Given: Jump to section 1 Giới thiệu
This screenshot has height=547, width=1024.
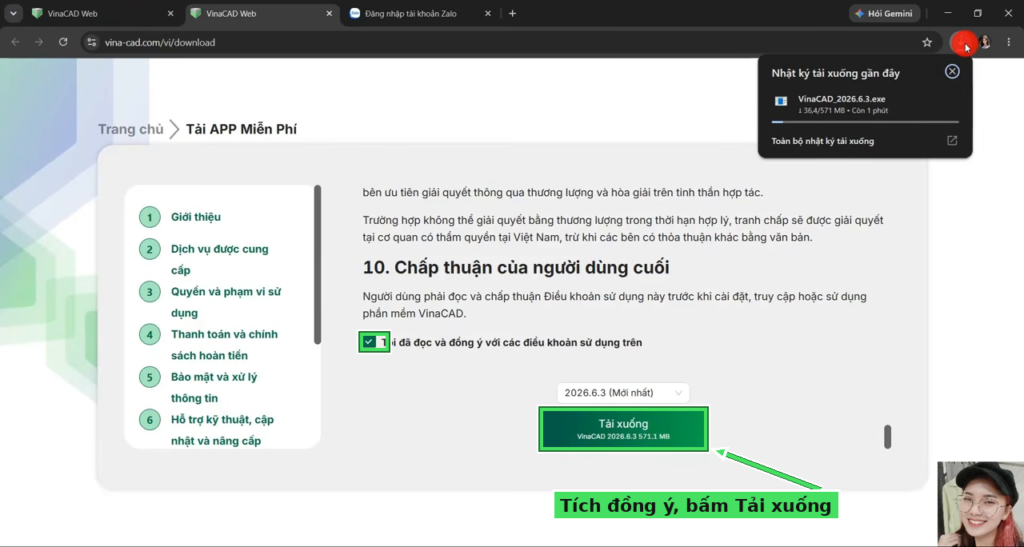Looking at the screenshot, I should [x=196, y=217].
